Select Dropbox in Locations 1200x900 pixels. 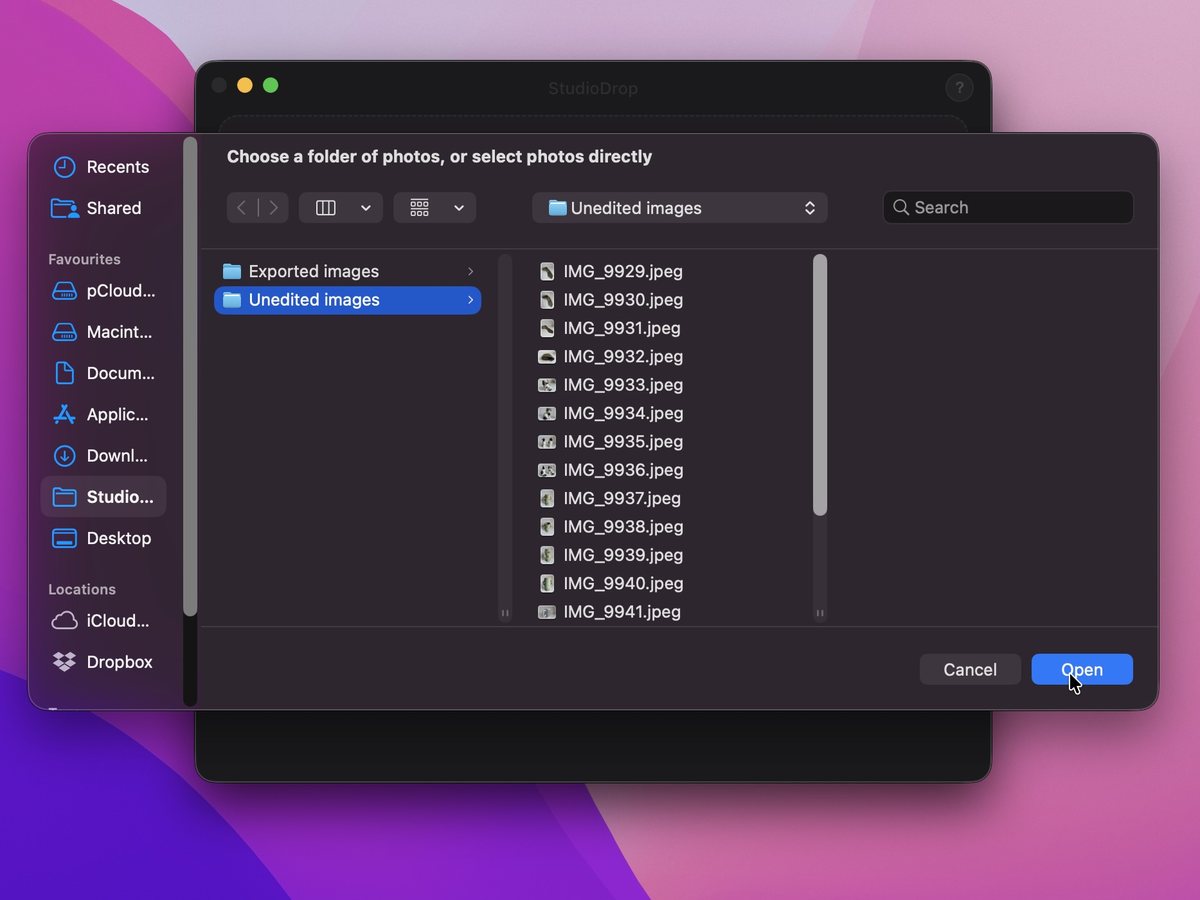(102, 662)
